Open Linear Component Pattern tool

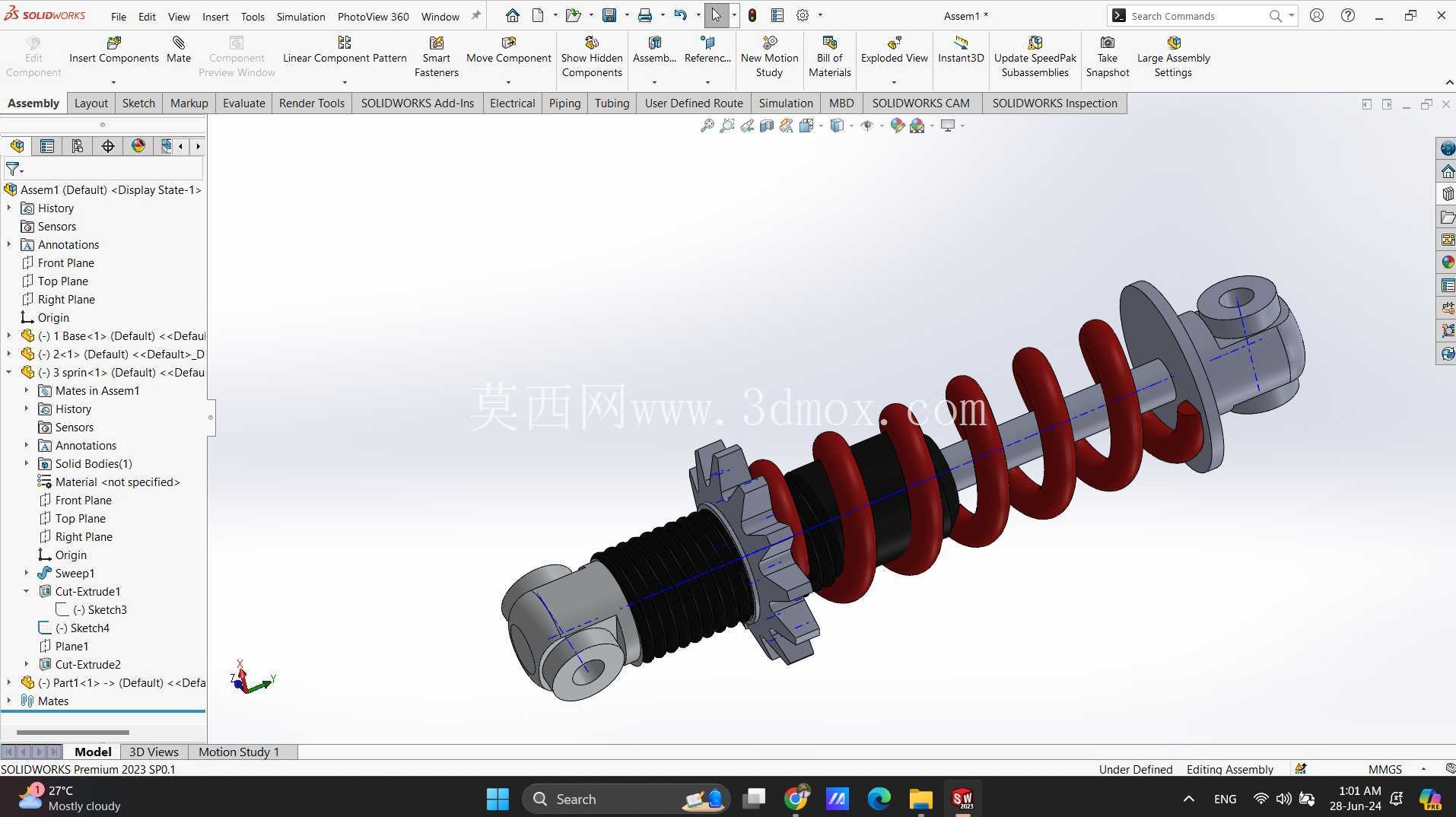(345, 49)
